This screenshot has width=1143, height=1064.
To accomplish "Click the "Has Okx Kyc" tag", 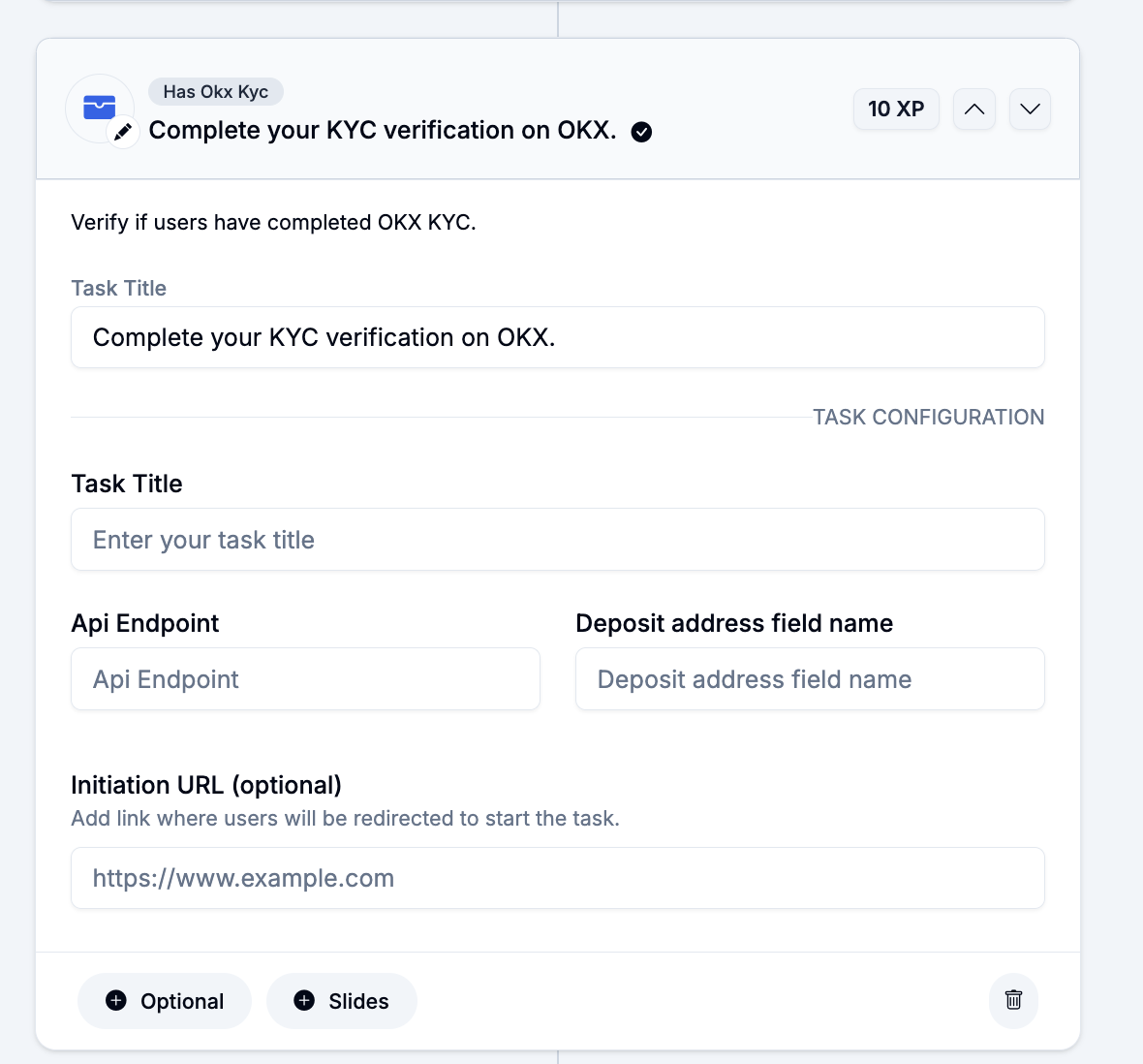I will (215, 92).
